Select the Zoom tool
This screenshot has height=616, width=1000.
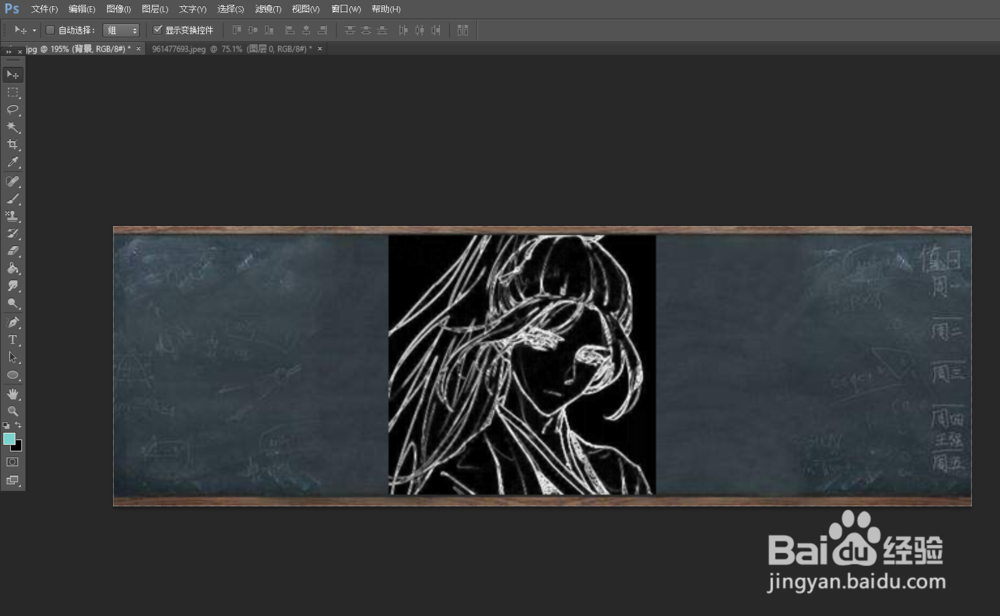point(13,411)
